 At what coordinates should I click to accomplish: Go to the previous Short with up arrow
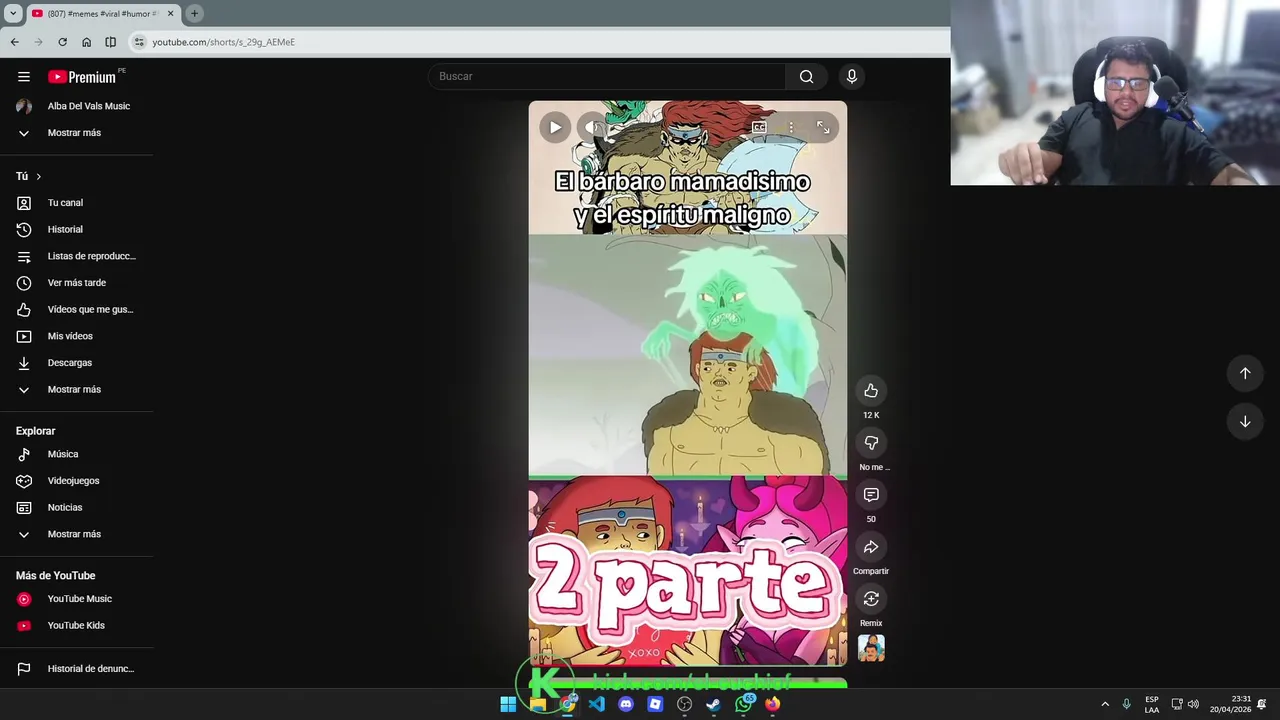coord(1245,373)
